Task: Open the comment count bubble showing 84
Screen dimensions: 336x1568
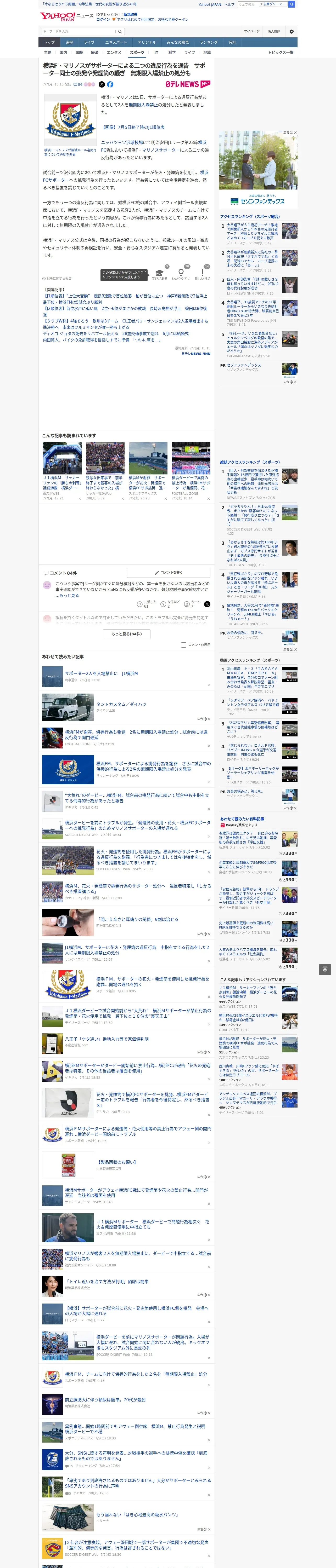Action: pyautogui.click(x=78, y=85)
